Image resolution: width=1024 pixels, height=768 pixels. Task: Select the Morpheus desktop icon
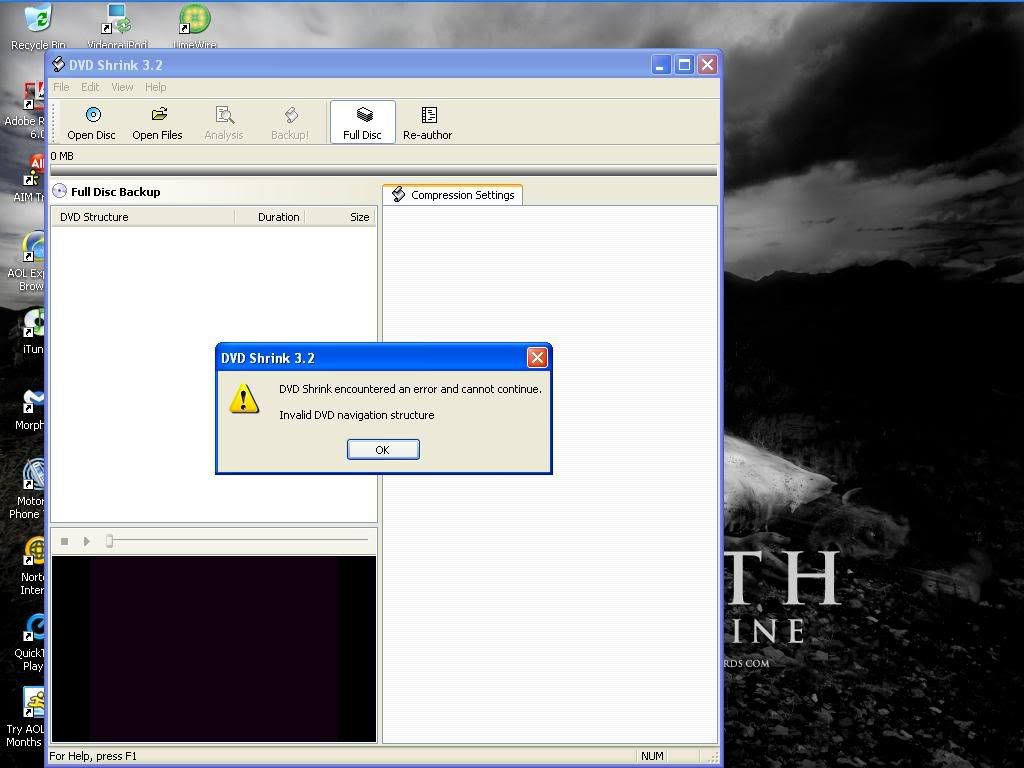(31, 409)
